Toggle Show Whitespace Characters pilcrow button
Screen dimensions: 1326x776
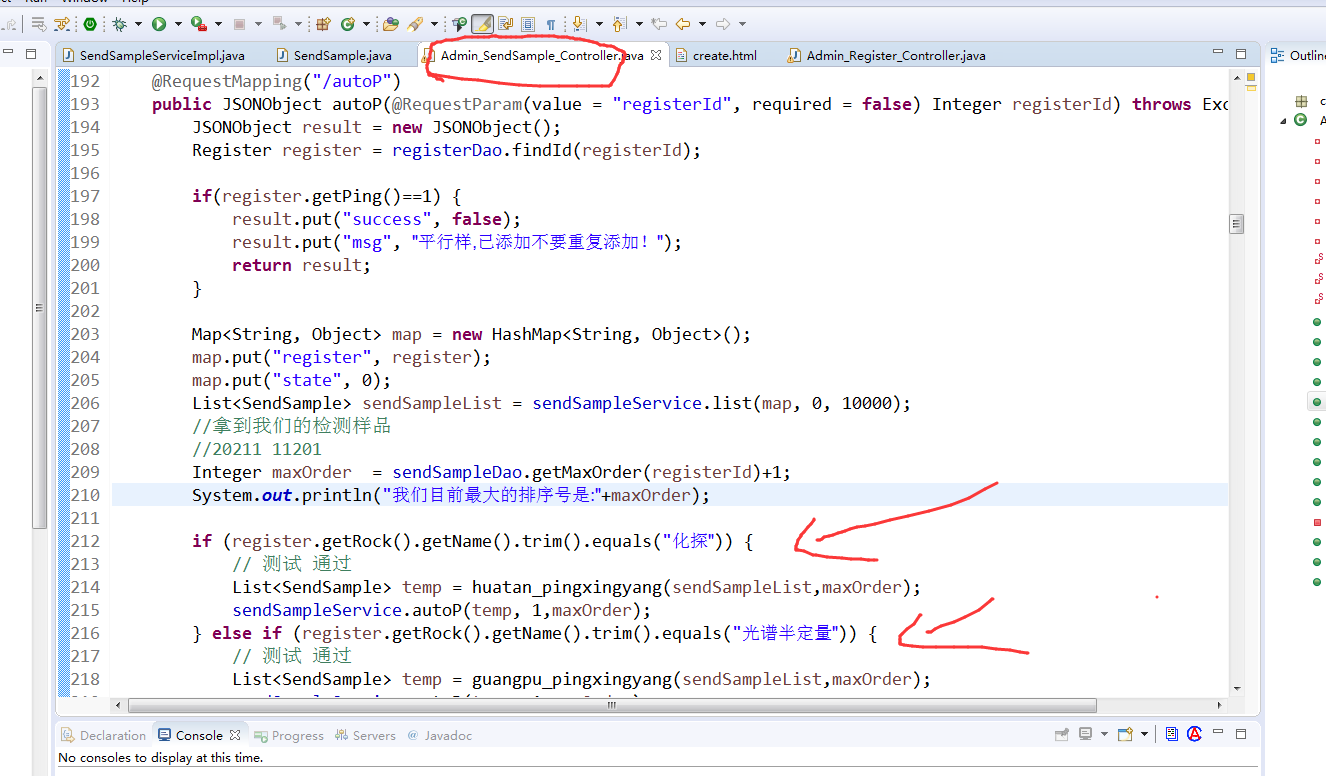tap(550, 23)
